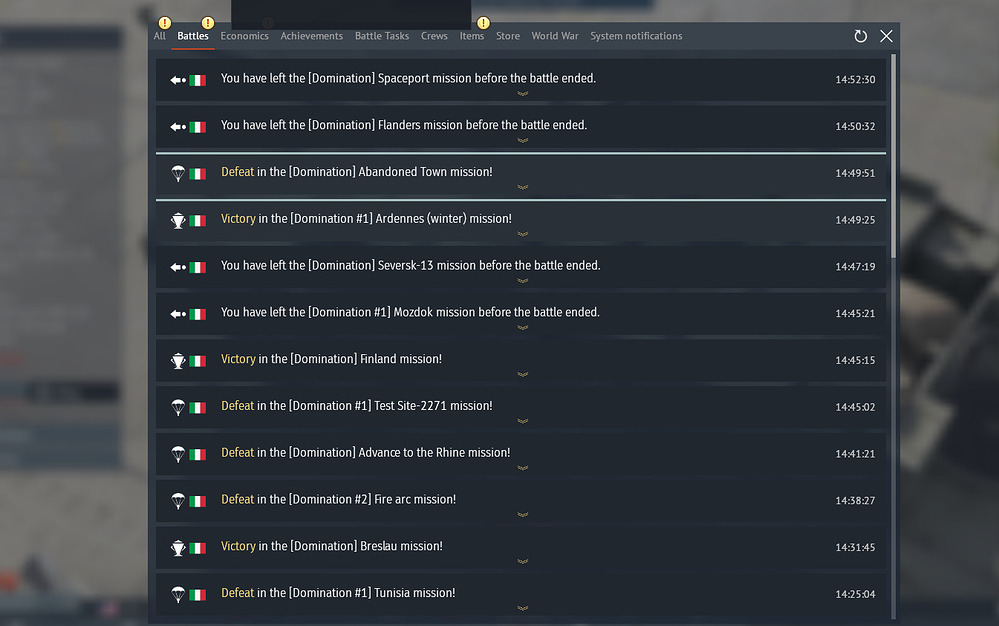Switch to the Items tab
Screen dimensions: 999x626
click(471, 36)
